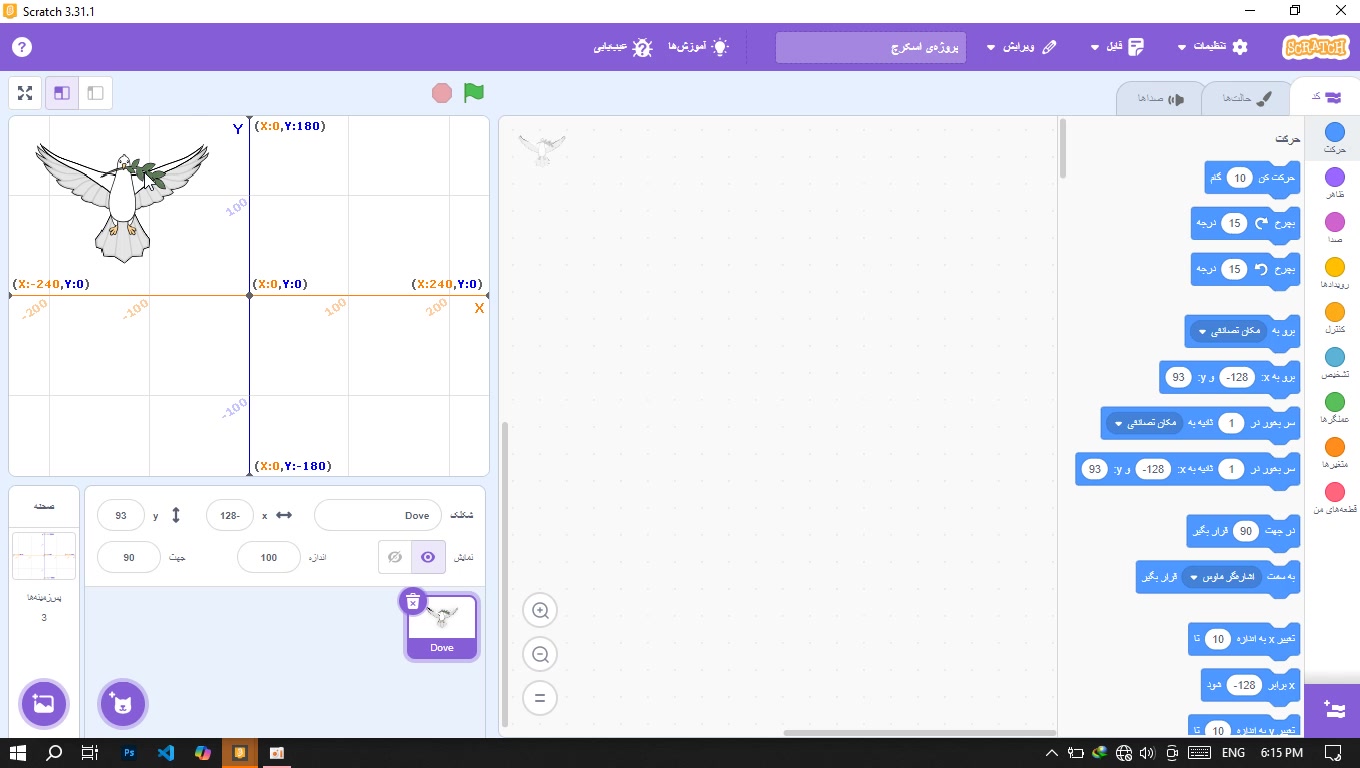Reset workspace zoom with the equals button
Image resolution: width=1360 pixels, height=768 pixels.
540,698
